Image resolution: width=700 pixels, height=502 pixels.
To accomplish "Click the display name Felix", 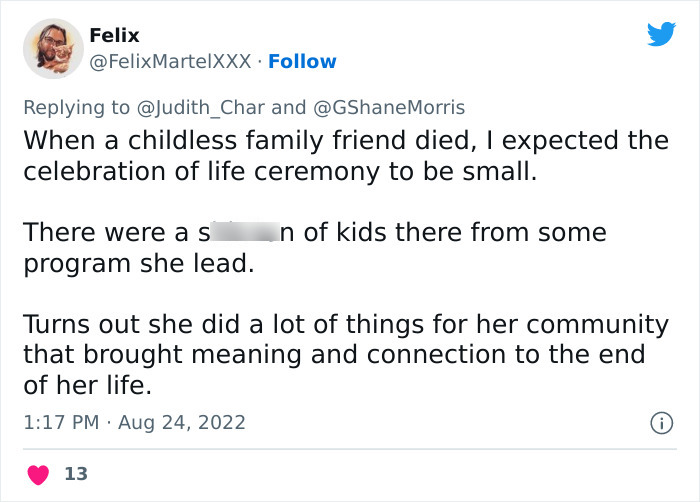I will (114, 35).
